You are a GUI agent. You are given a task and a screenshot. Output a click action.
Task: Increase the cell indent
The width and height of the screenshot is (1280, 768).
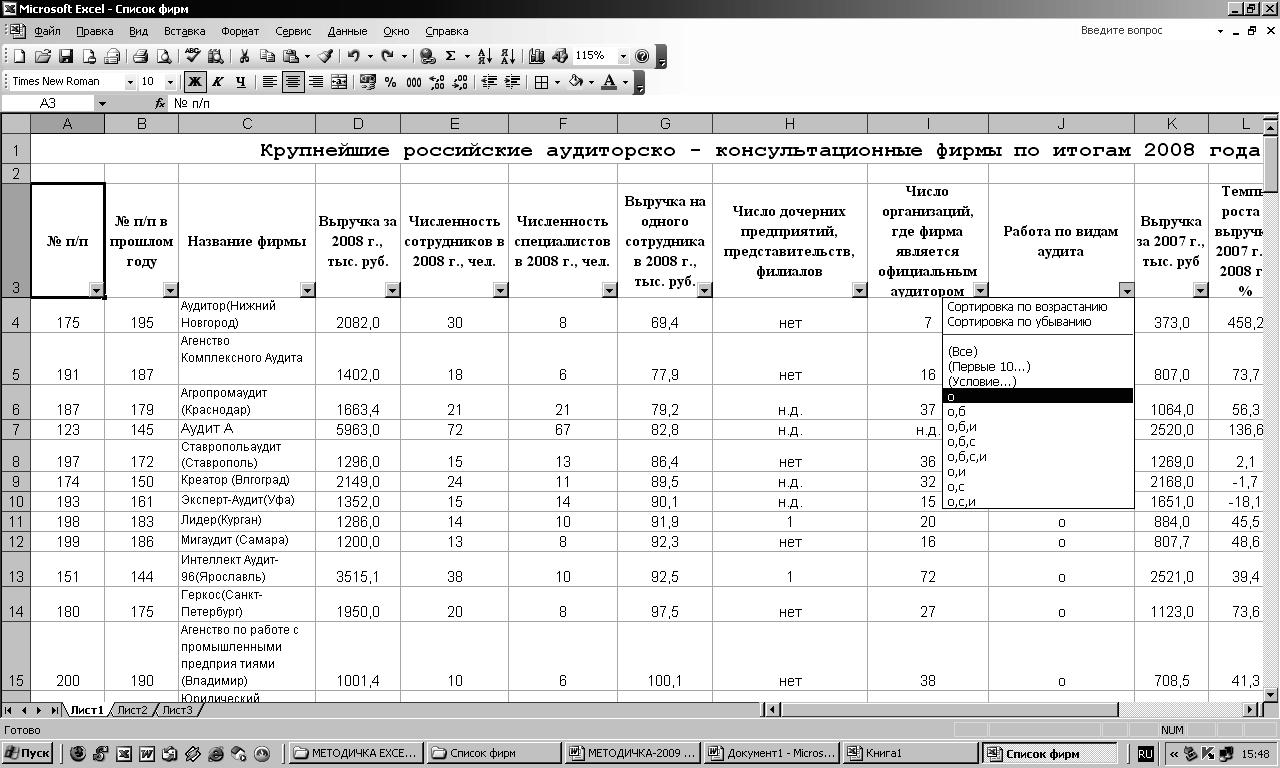click(512, 82)
